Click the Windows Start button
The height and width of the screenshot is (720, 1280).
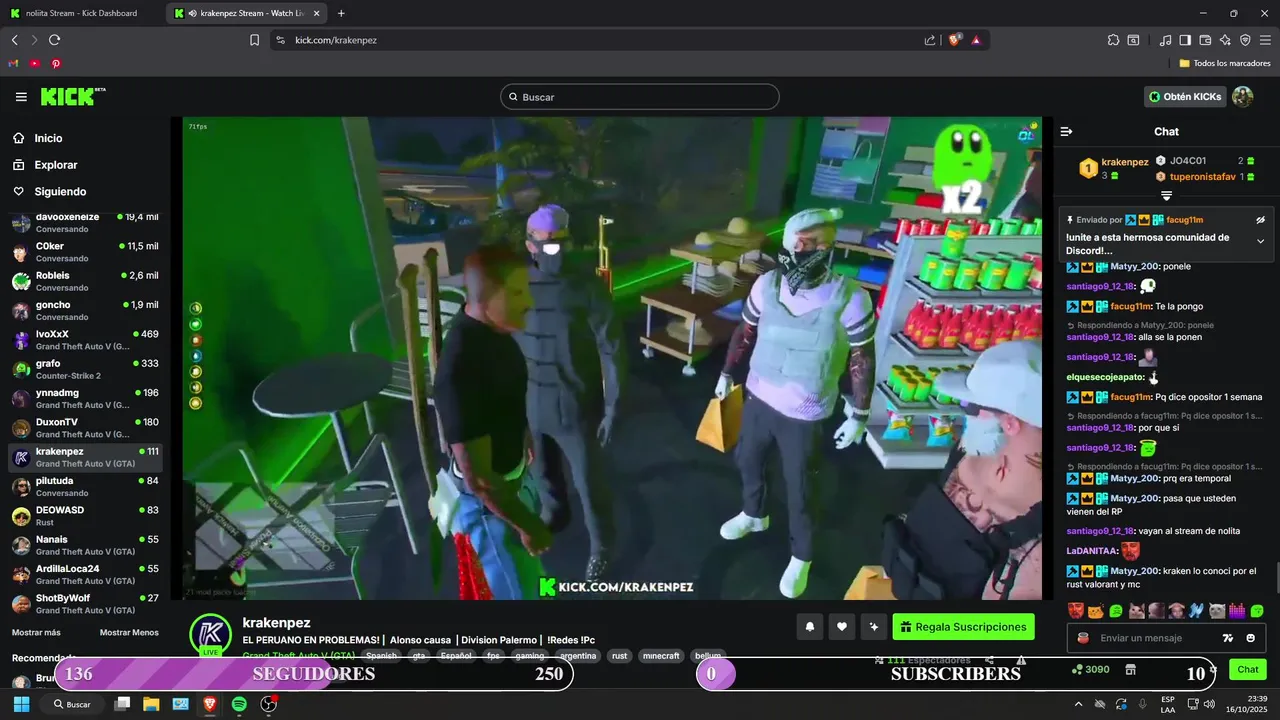[21, 704]
